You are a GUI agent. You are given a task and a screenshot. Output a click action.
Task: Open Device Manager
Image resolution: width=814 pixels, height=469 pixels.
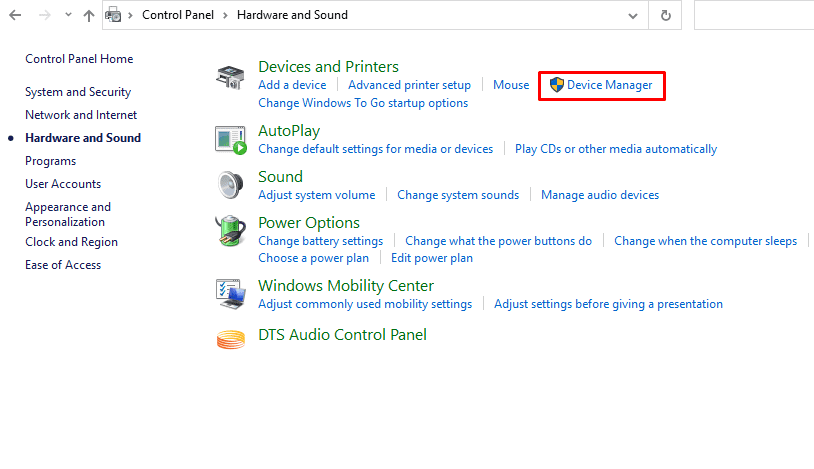pos(609,85)
